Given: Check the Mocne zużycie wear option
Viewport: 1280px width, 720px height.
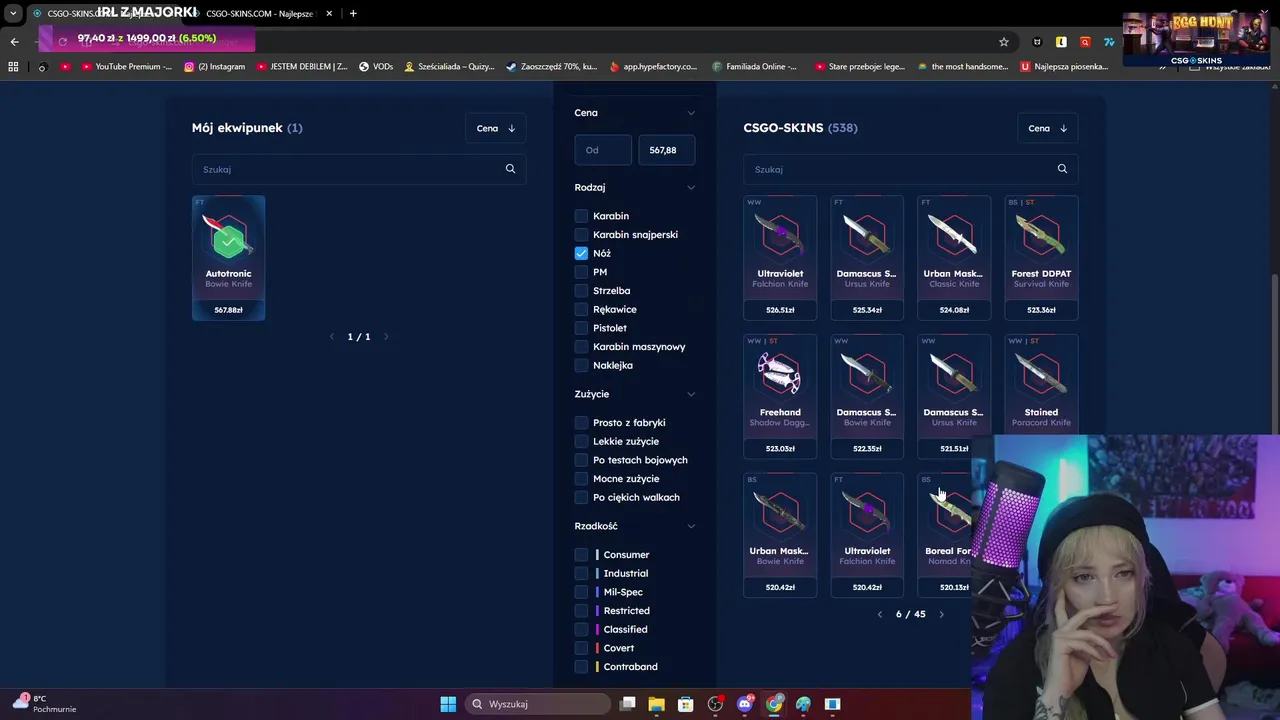Looking at the screenshot, I should [581, 479].
